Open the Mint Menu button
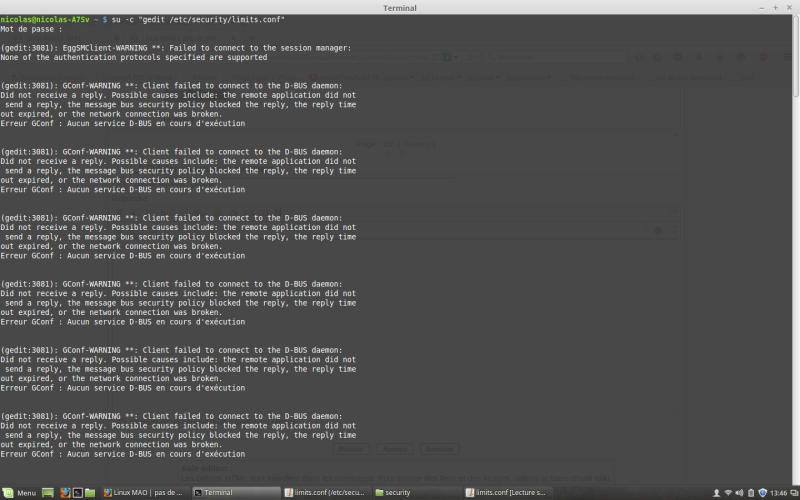Screen dimensions: 800x500 (x=19, y=493)
